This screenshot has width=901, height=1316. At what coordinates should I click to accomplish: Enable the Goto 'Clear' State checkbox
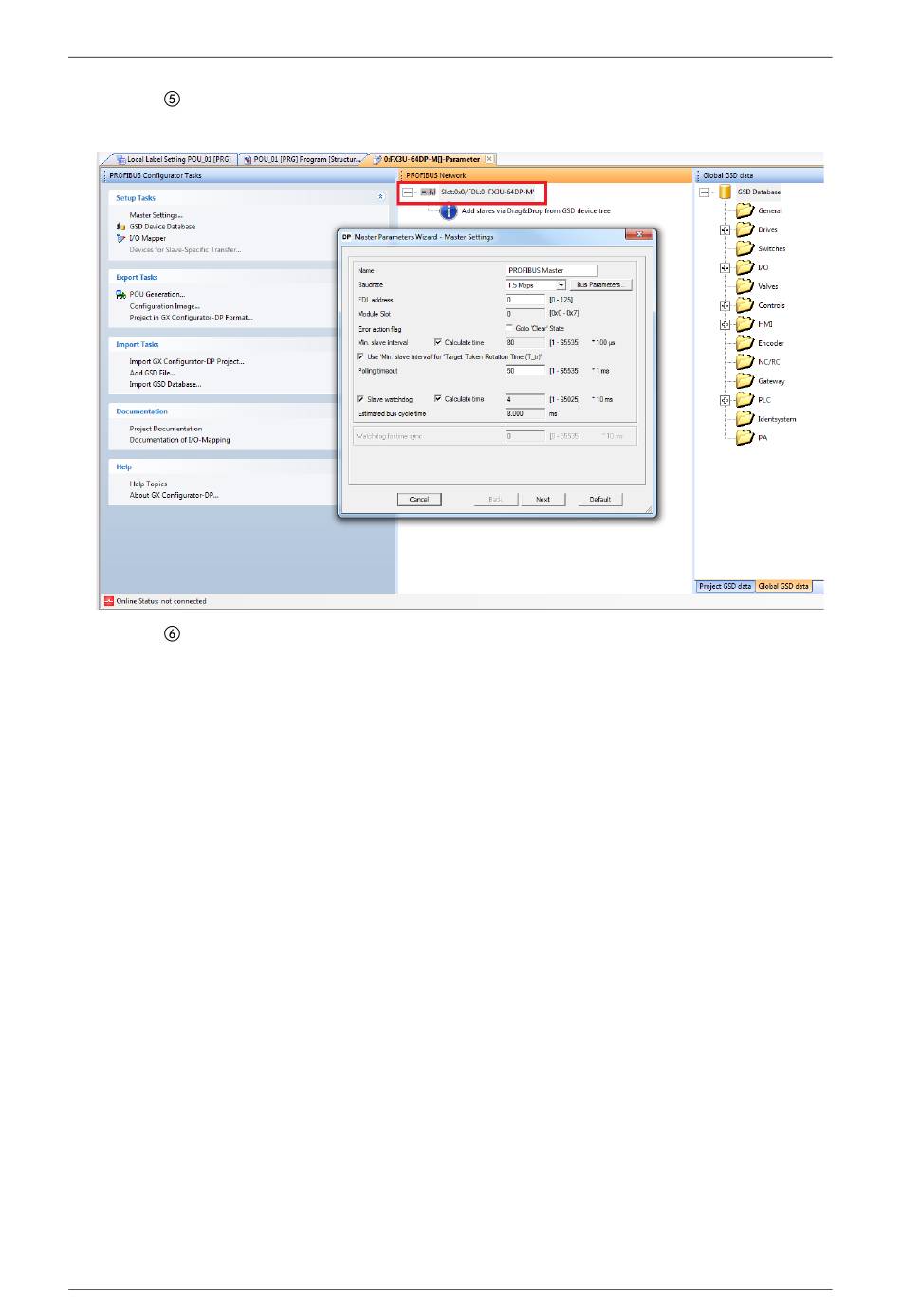509,328
